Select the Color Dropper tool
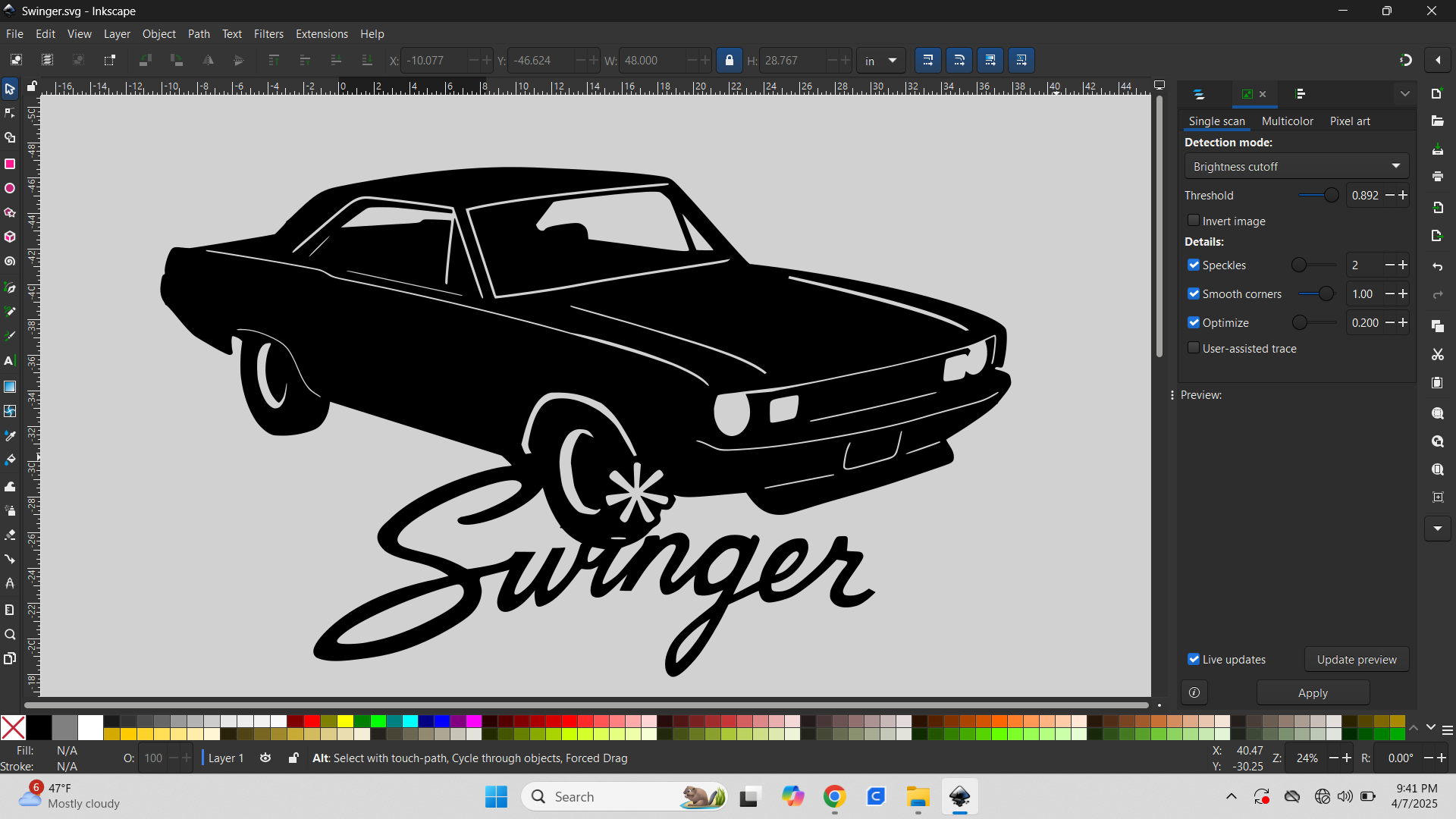This screenshot has height=819, width=1456. click(10, 436)
